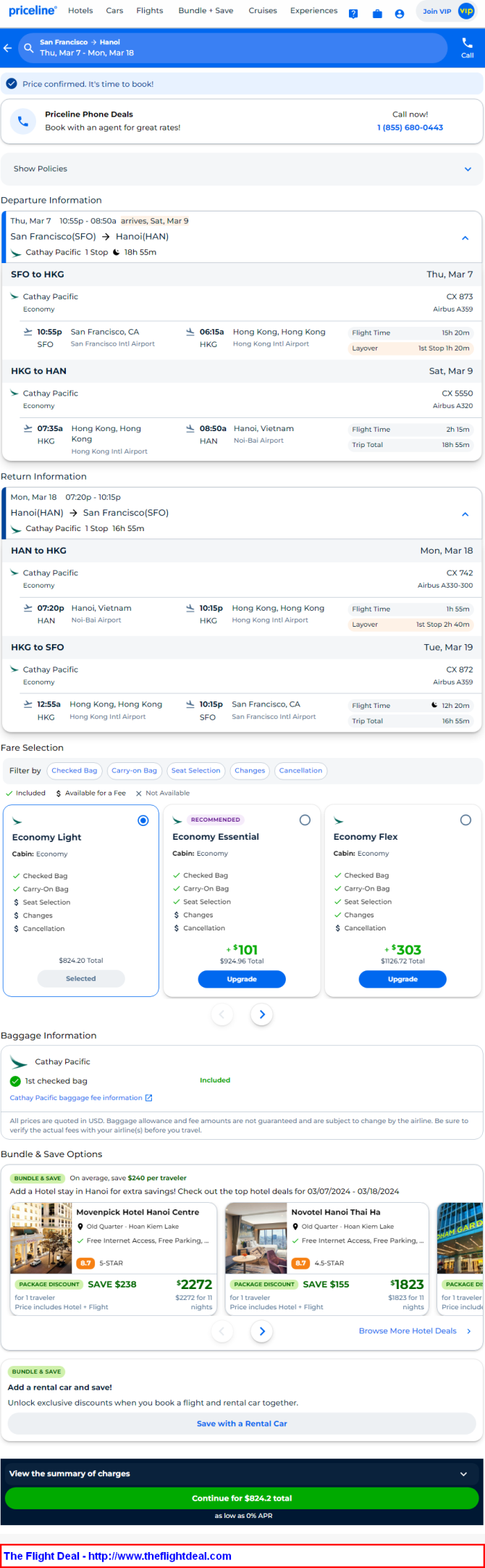Viewport: 485px width, 1568px height.
Task: Collapse the departure flight details chevron
Action: 465,238
